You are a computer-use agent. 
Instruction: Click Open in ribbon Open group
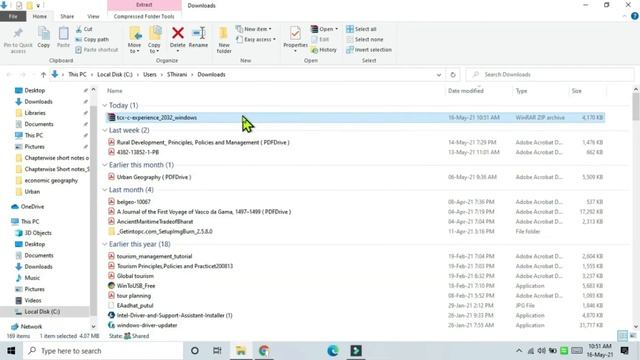click(x=324, y=29)
